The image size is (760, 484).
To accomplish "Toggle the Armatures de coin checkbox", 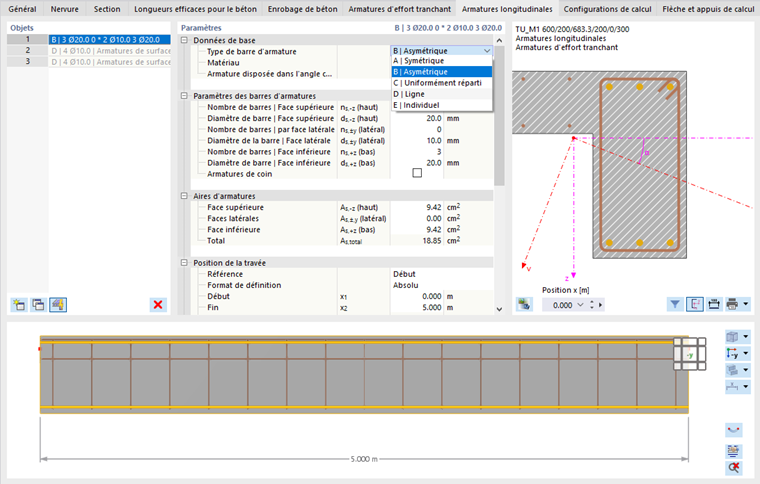I will tap(417, 173).
